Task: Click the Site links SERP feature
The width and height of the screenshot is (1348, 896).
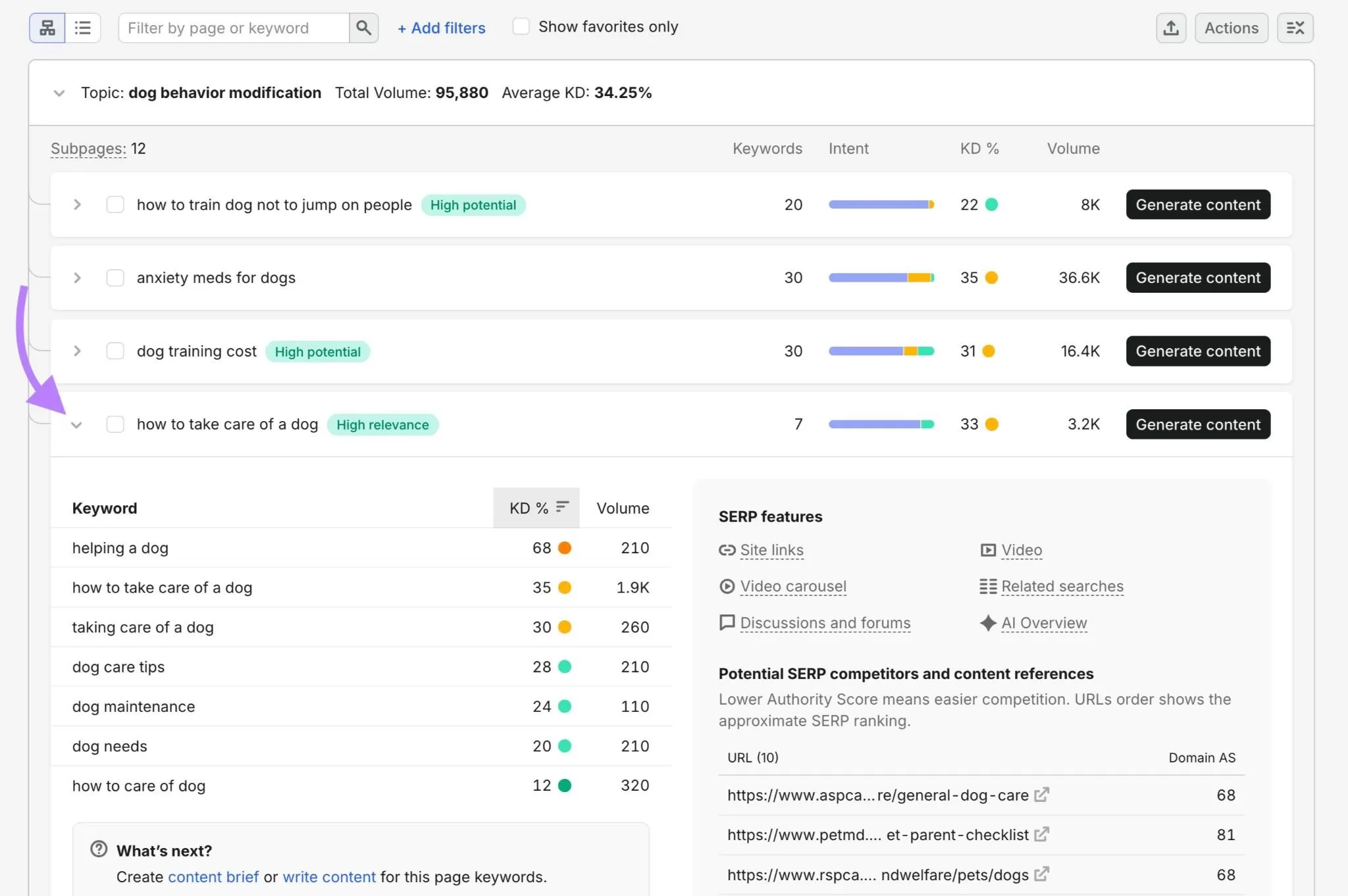Action: [x=771, y=550]
